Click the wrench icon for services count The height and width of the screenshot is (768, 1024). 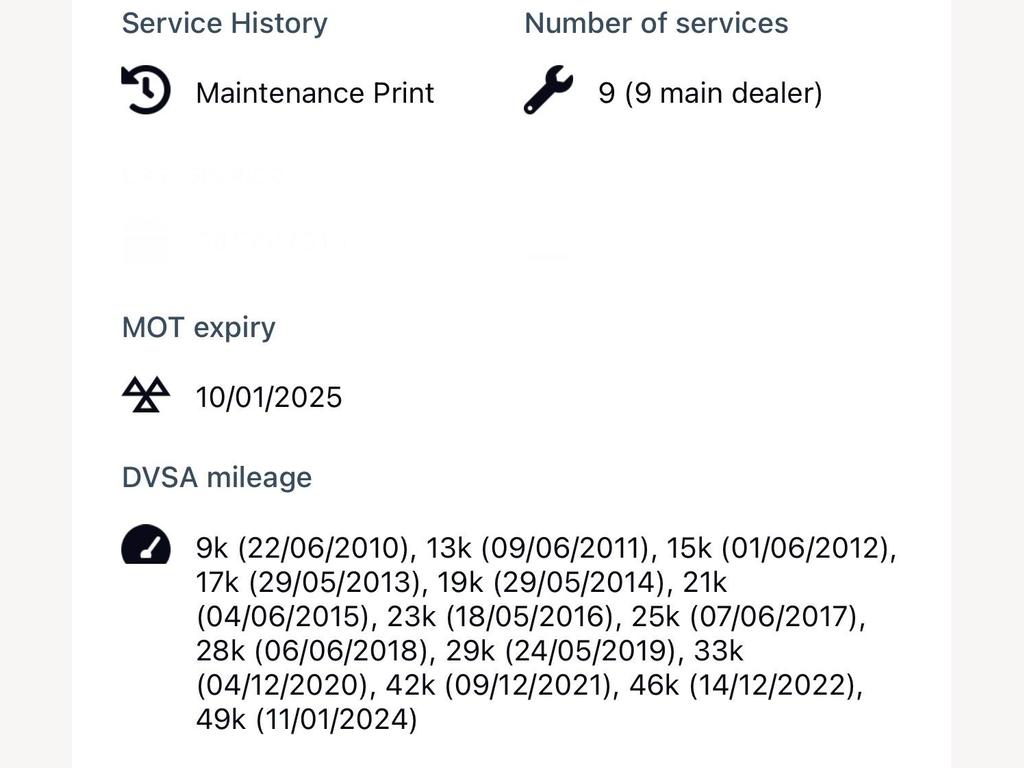click(x=548, y=90)
